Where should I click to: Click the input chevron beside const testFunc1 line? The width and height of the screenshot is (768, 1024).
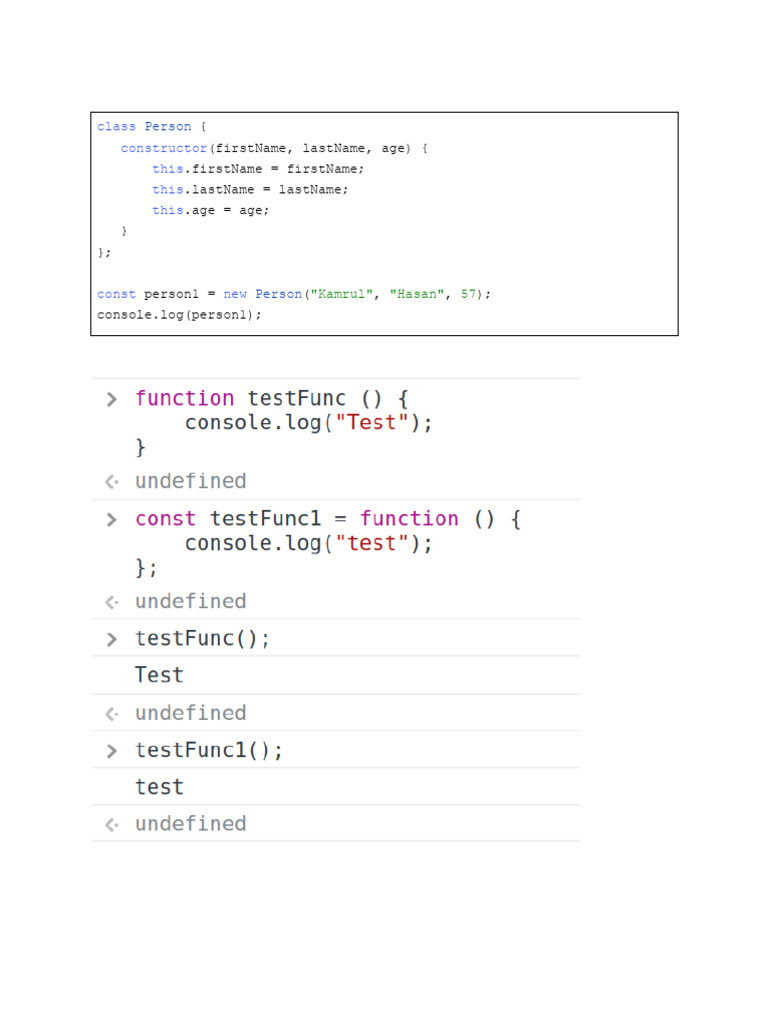tap(112, 519)
